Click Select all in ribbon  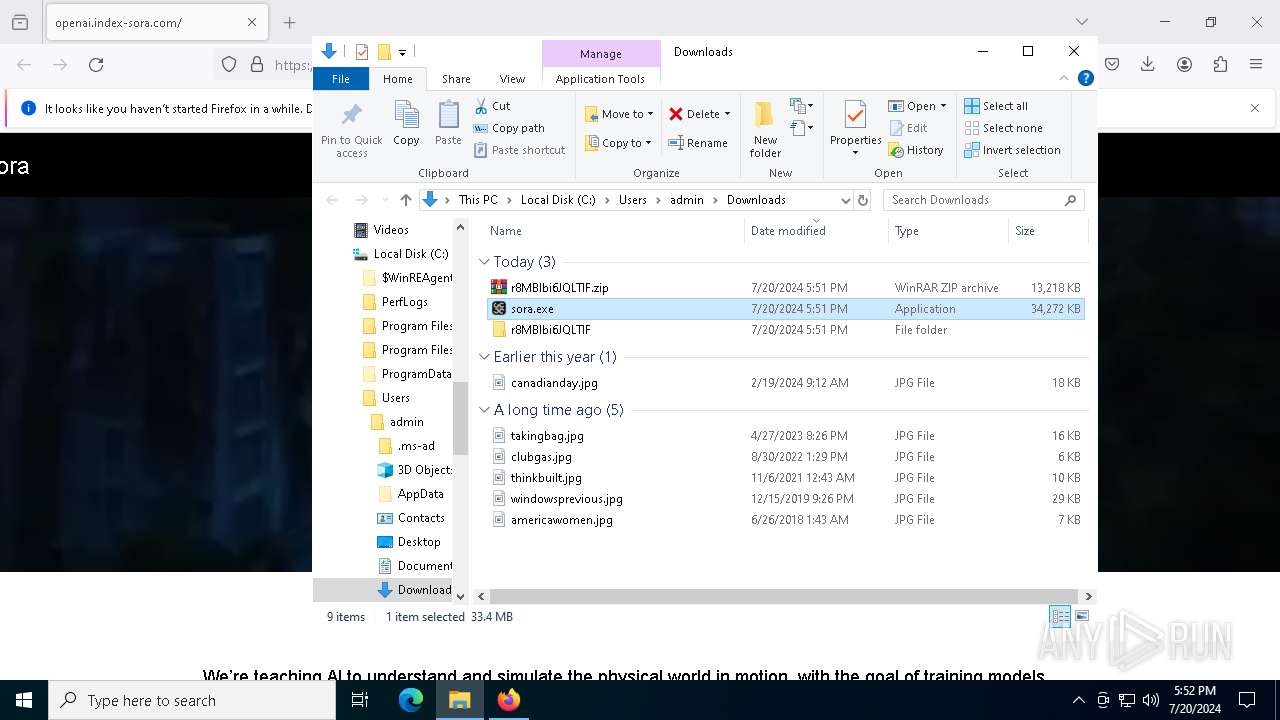point(996,106)
